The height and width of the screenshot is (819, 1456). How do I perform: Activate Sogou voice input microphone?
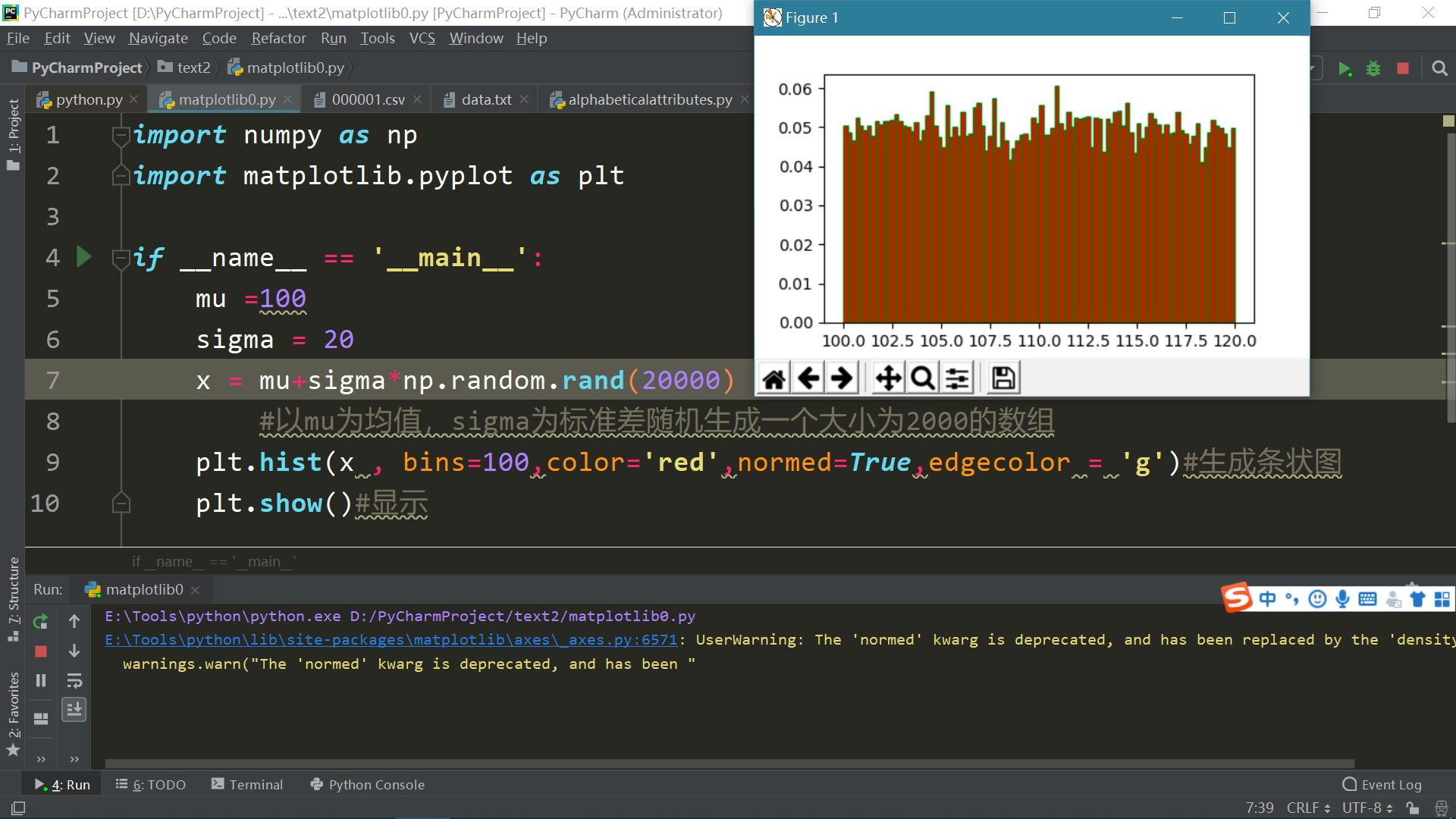coord(1342,599)
